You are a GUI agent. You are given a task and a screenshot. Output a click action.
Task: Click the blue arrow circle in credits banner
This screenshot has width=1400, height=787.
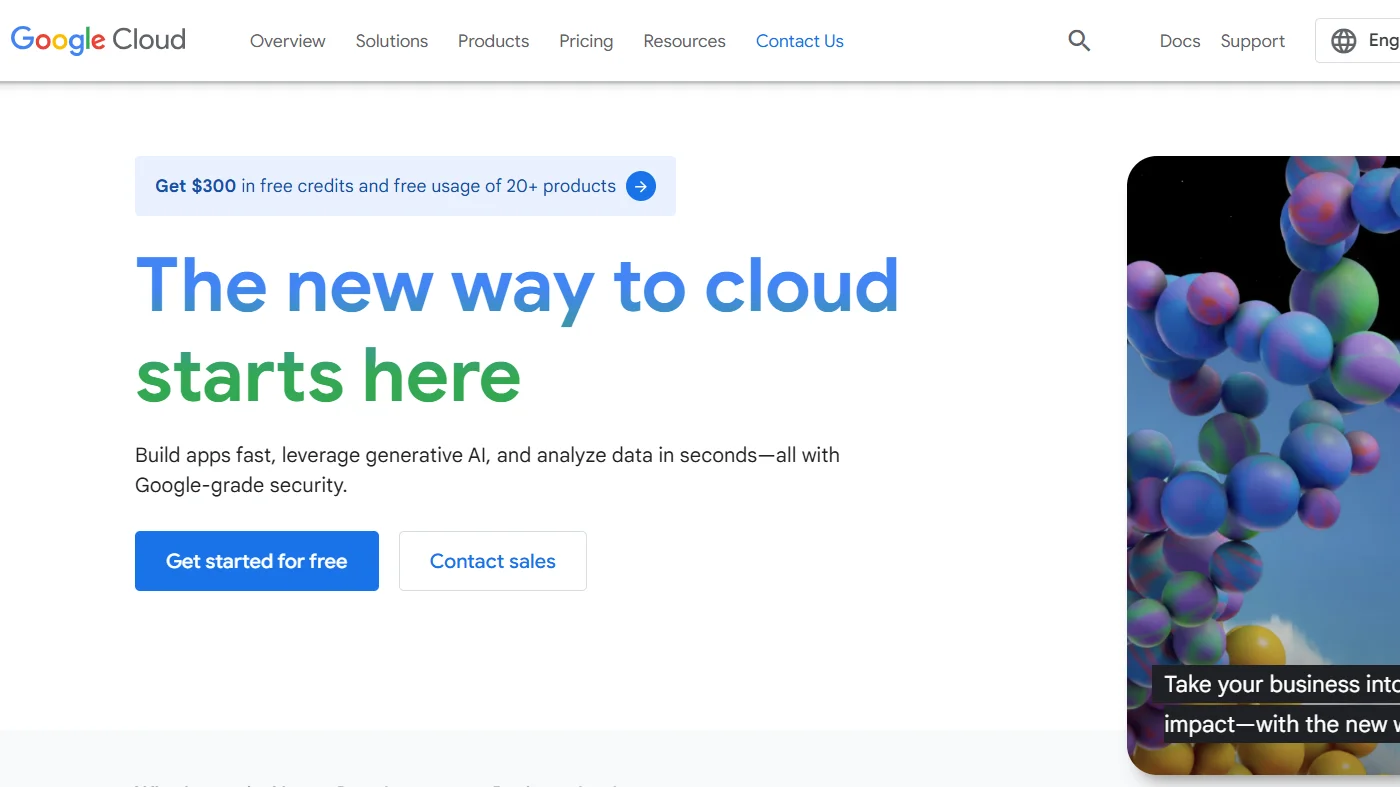641,186
